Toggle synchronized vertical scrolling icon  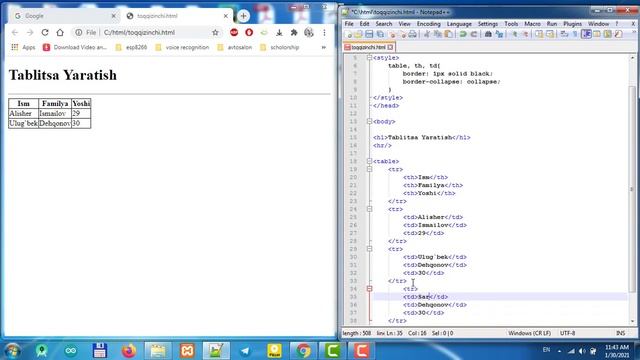(539, 34)
